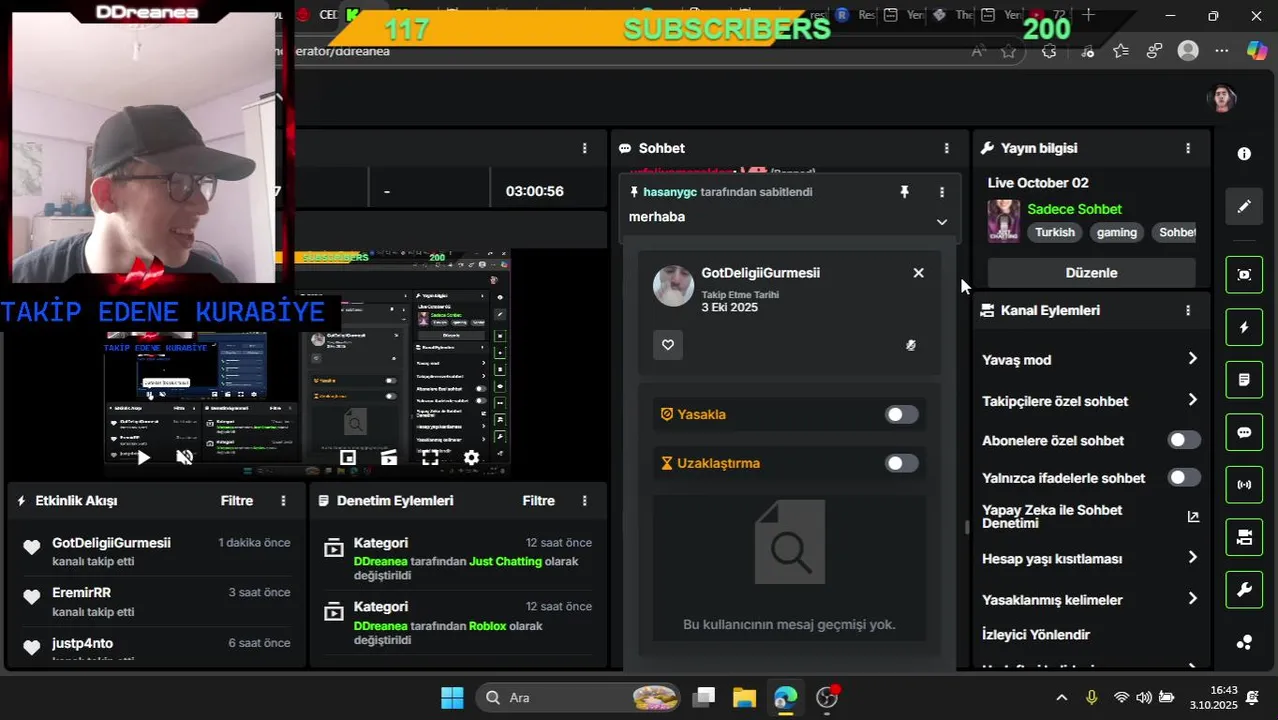Viewport: 1278px width, 720px height.
Task: Click the Roblox category moderation entry
Action: point(488,626)
